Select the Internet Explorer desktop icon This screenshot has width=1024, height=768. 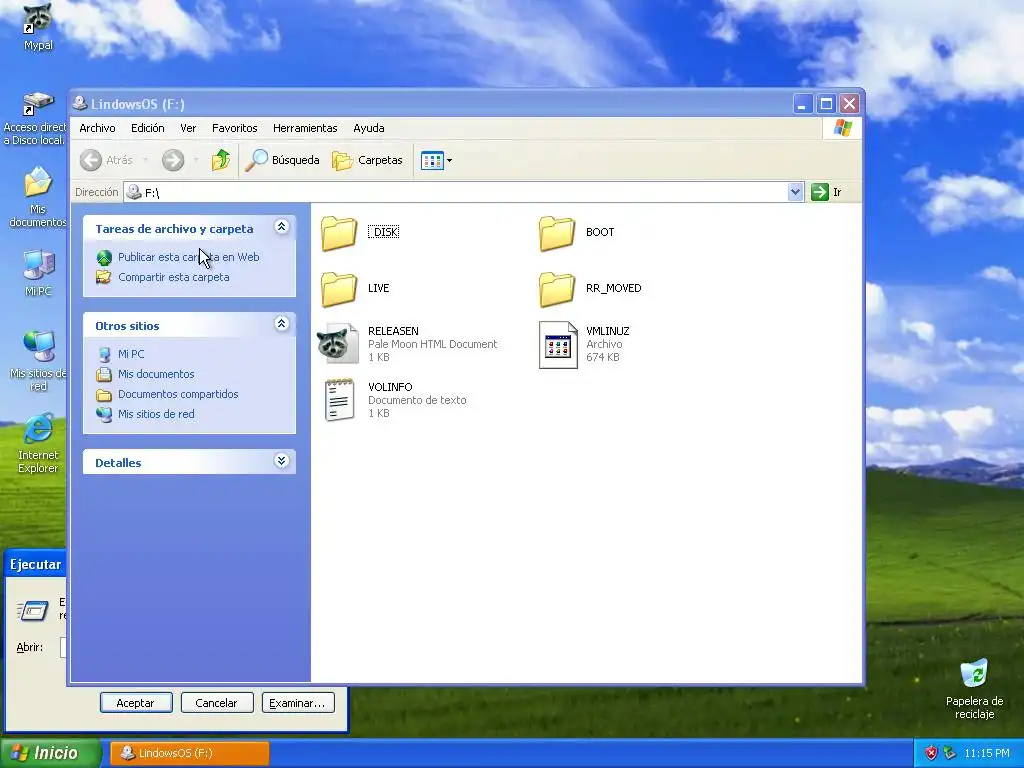point(38,443)
